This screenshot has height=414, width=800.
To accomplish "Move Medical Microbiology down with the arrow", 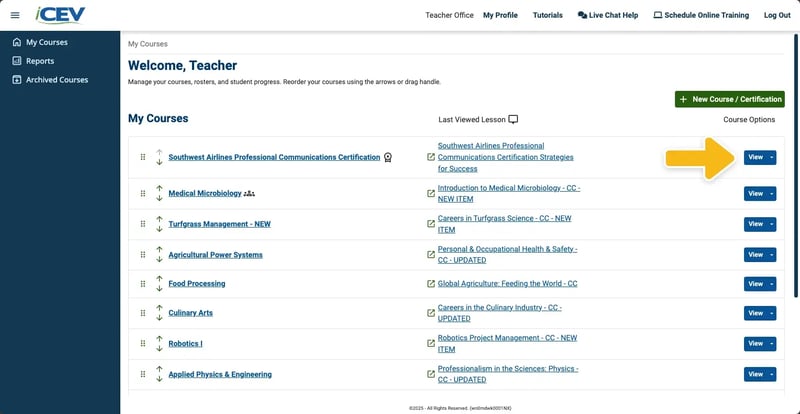I will [x=159, y=198].
